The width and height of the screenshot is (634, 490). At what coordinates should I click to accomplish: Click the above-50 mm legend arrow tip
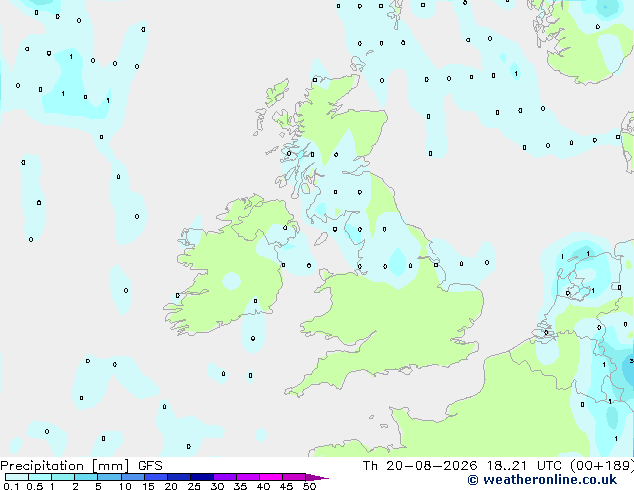pyautogui.click(x=317, y=477)
